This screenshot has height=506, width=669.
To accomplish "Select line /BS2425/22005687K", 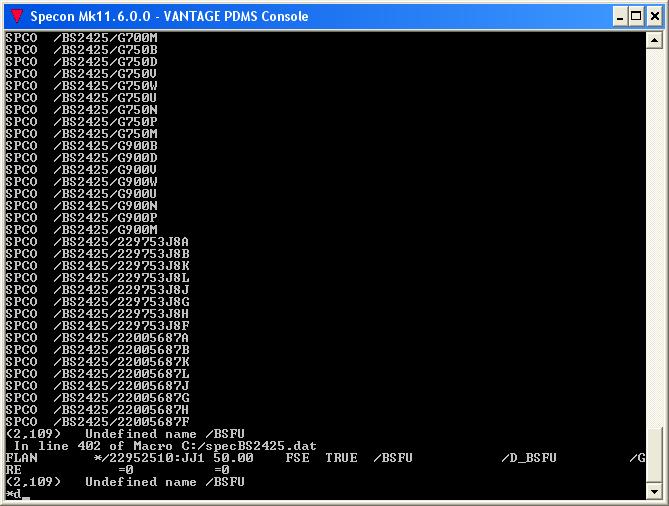I will [97, 361].
